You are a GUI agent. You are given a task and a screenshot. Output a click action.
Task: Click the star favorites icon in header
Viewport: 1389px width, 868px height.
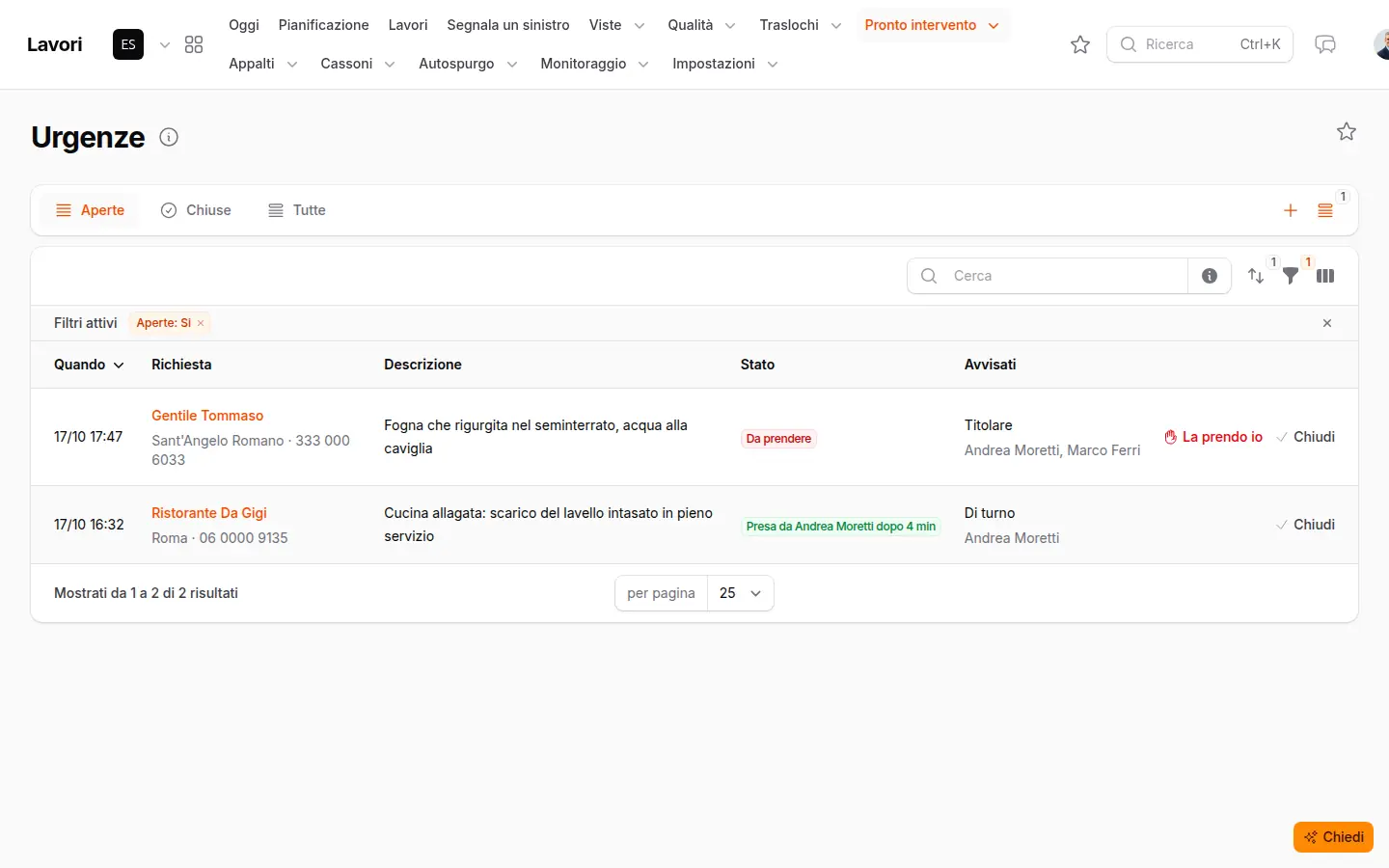click(x=1080, y=44)
